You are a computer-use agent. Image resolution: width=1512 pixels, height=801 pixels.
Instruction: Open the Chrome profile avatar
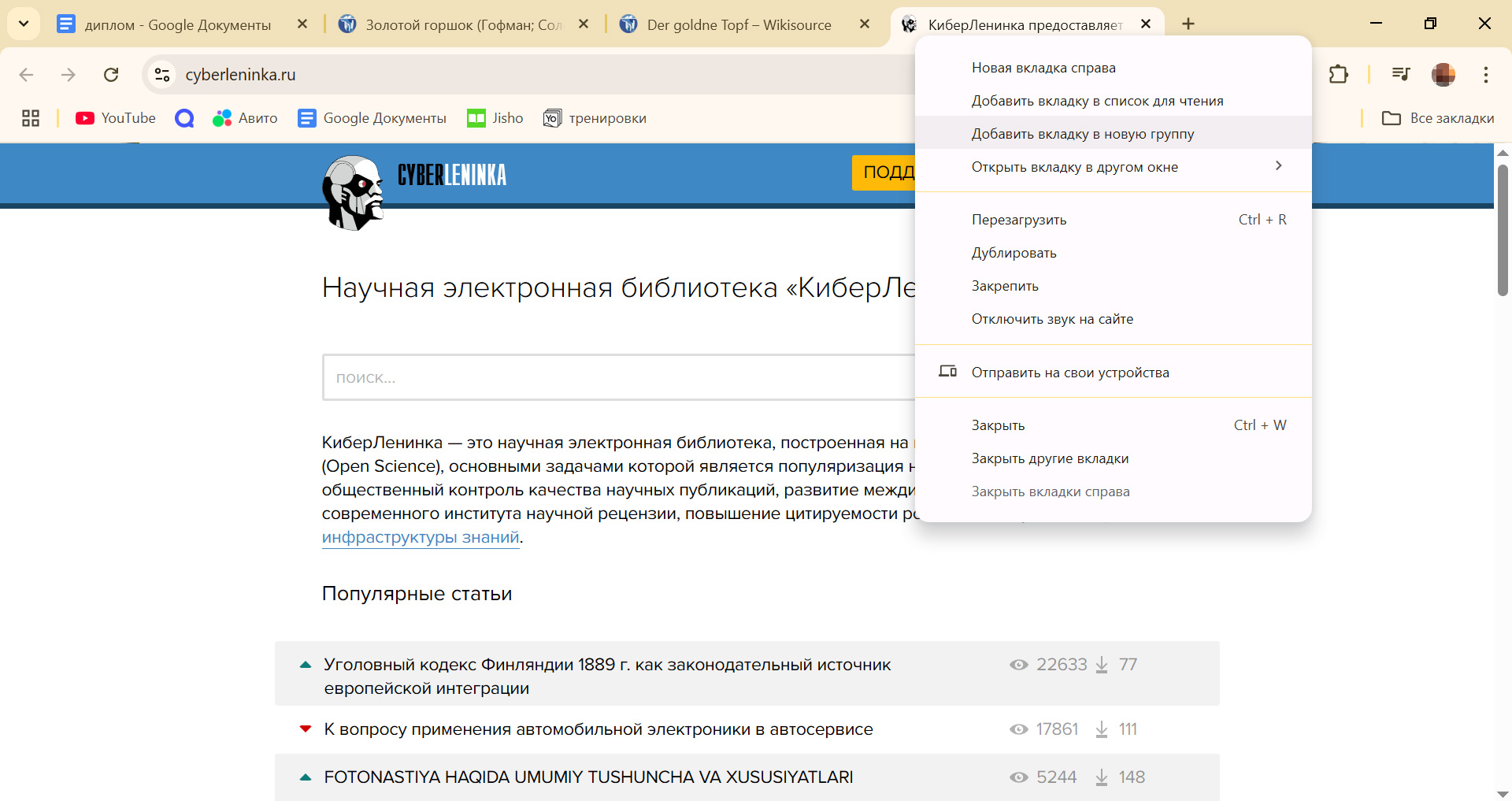click(x=1443, y=75)
